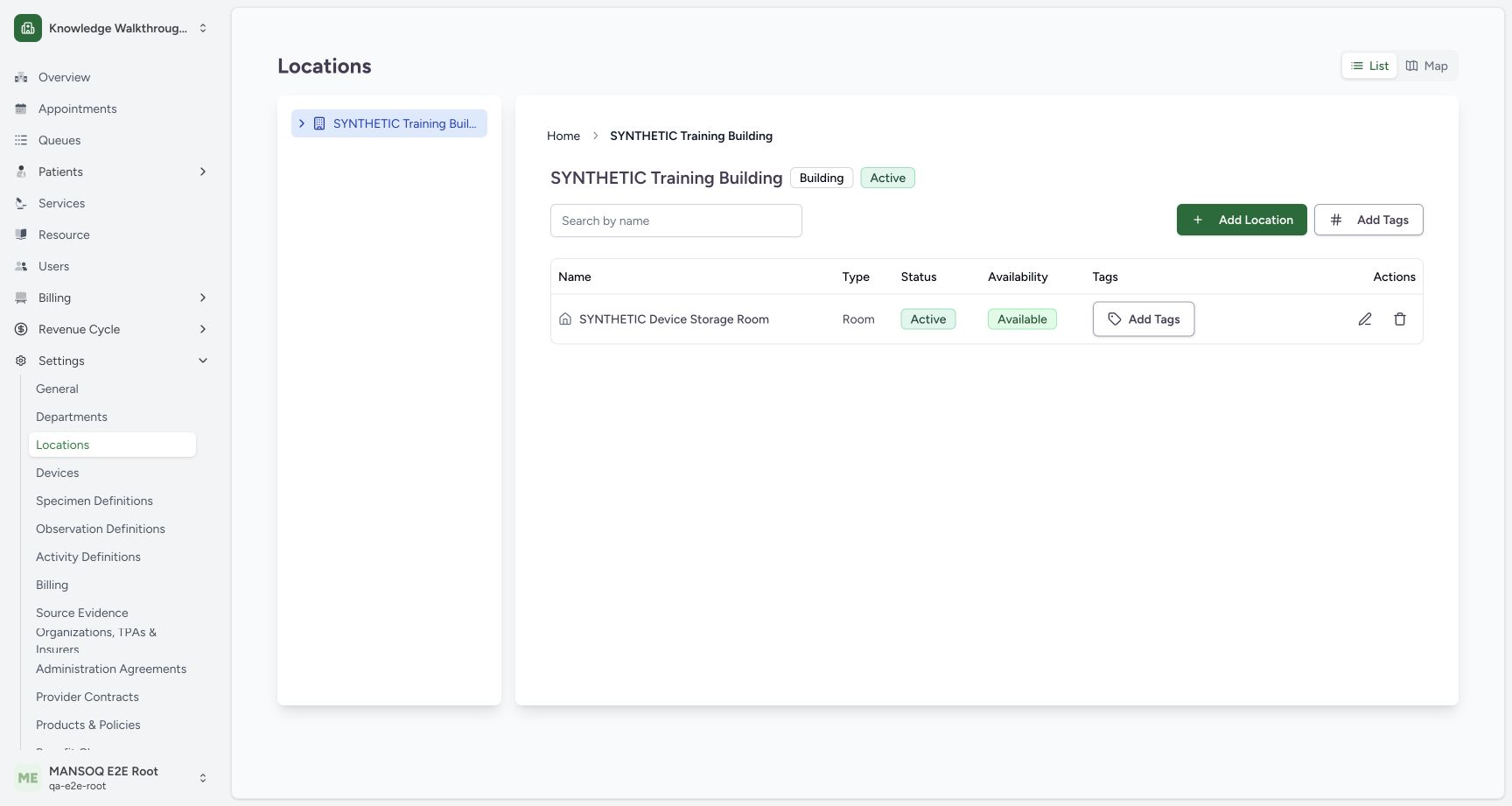1512x806 pixels.
Task: Click the Overview sidebar icon
Action: (x=21, y=77)
